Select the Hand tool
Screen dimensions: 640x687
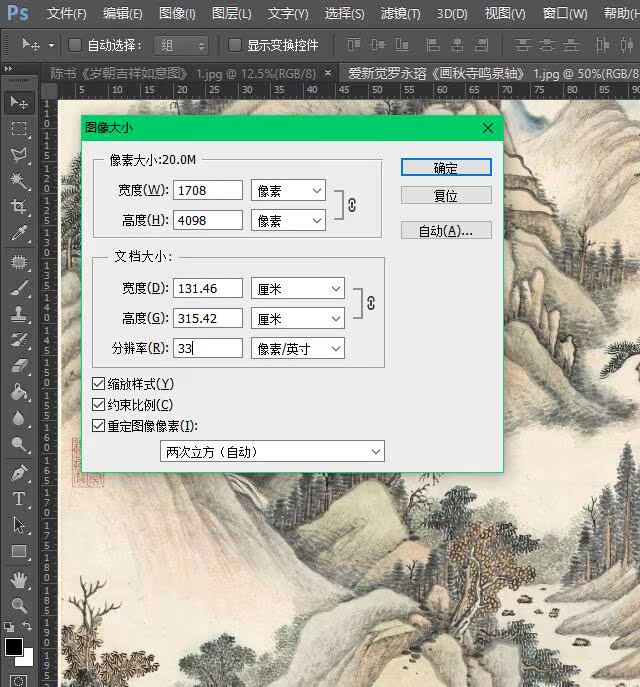(x=19, y=580)
